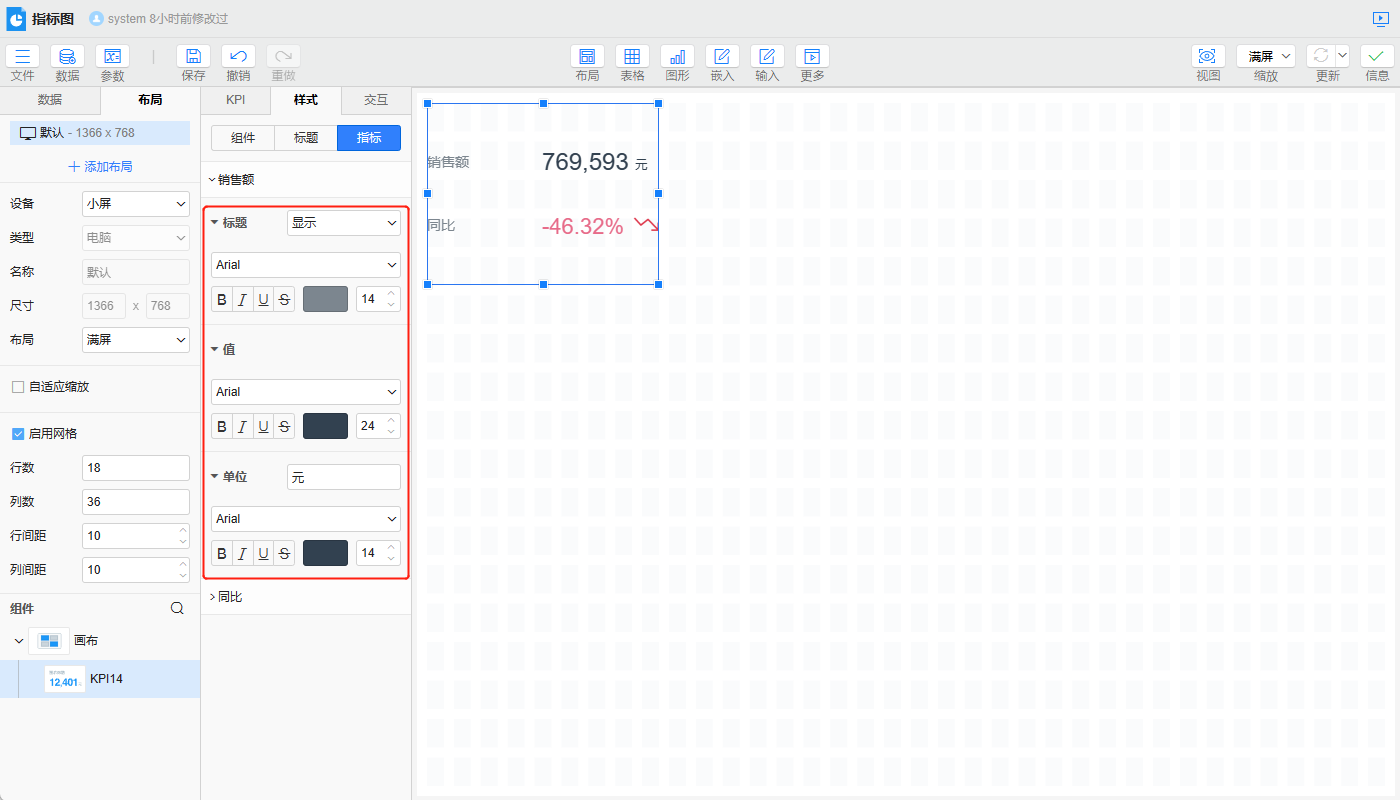1400x800 pixels.
Task: Switch to the KPI tab
Action: click(235, 100)
